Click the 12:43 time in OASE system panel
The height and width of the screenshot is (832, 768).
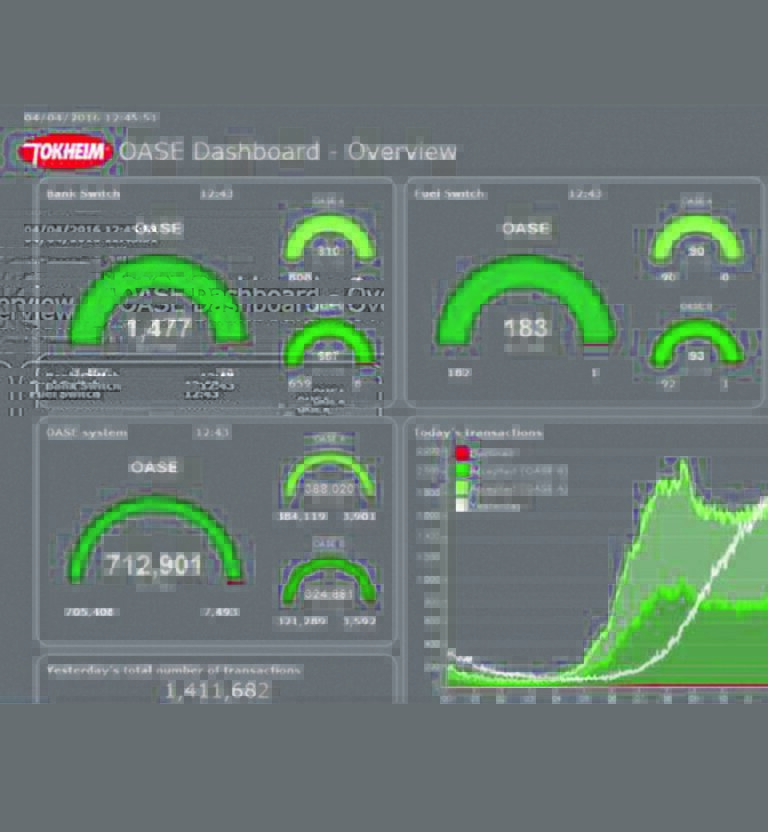(212, 433)
